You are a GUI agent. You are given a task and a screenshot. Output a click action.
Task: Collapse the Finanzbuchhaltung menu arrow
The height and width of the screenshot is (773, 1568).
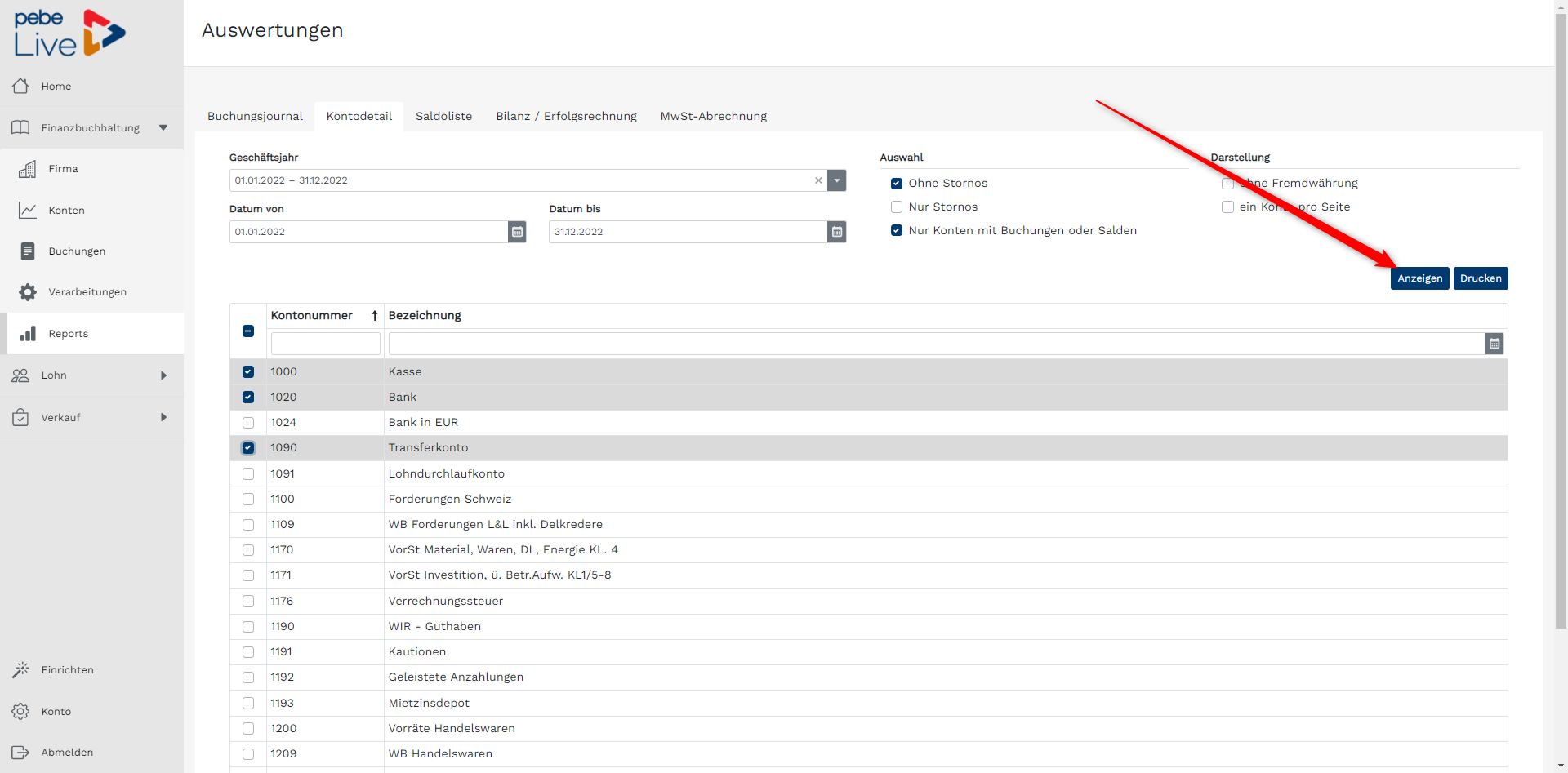(163, 128)
